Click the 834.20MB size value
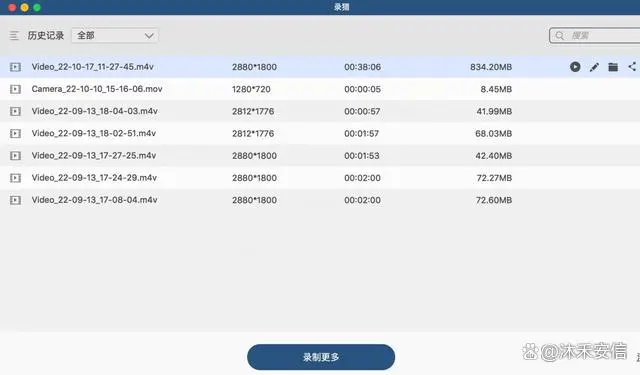This screenshot has height=375, width=640. (x=491, y=67)
